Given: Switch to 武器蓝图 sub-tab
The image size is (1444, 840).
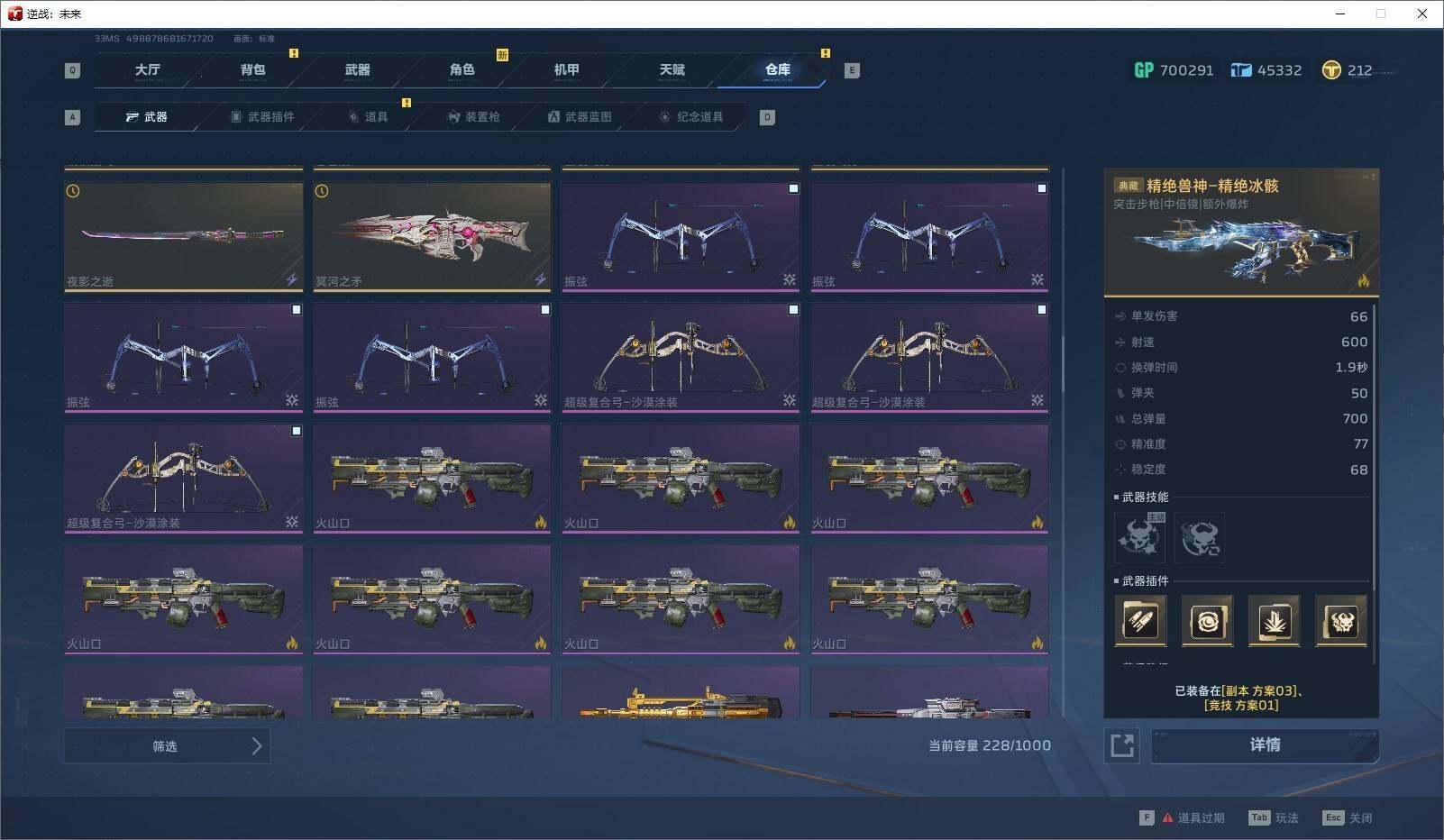Looking at the screenshot, I should click(580, 117).
